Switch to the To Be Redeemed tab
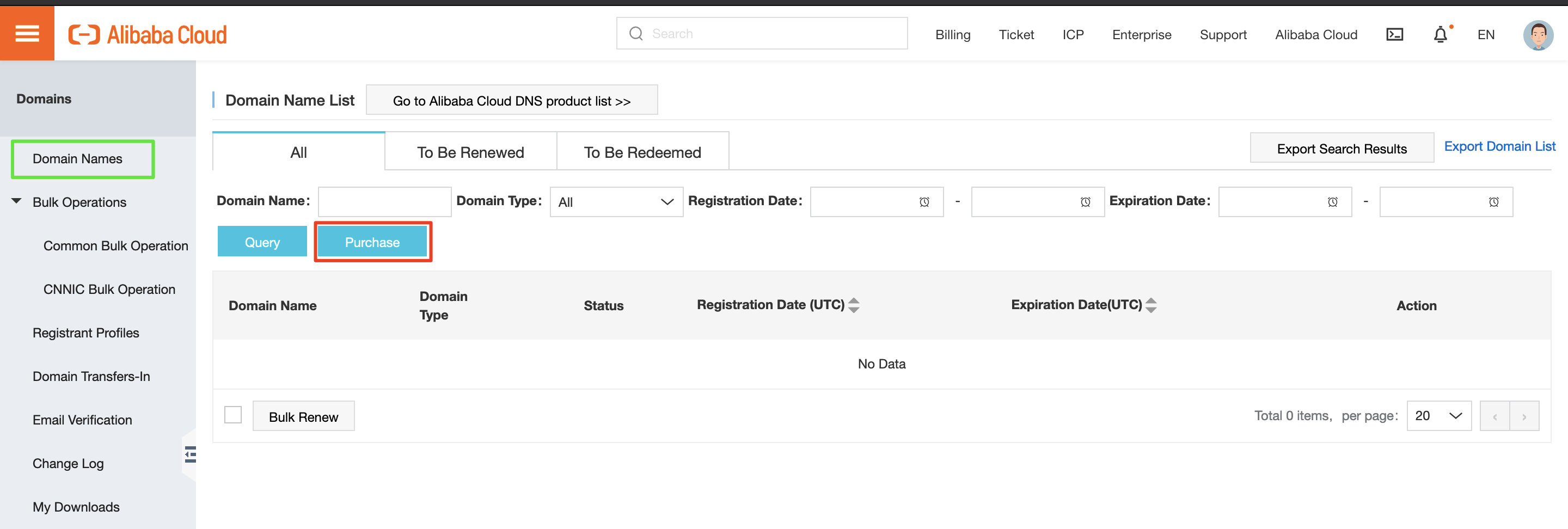Viewport: 1568px width, 529px height. [x=642, y=152]
